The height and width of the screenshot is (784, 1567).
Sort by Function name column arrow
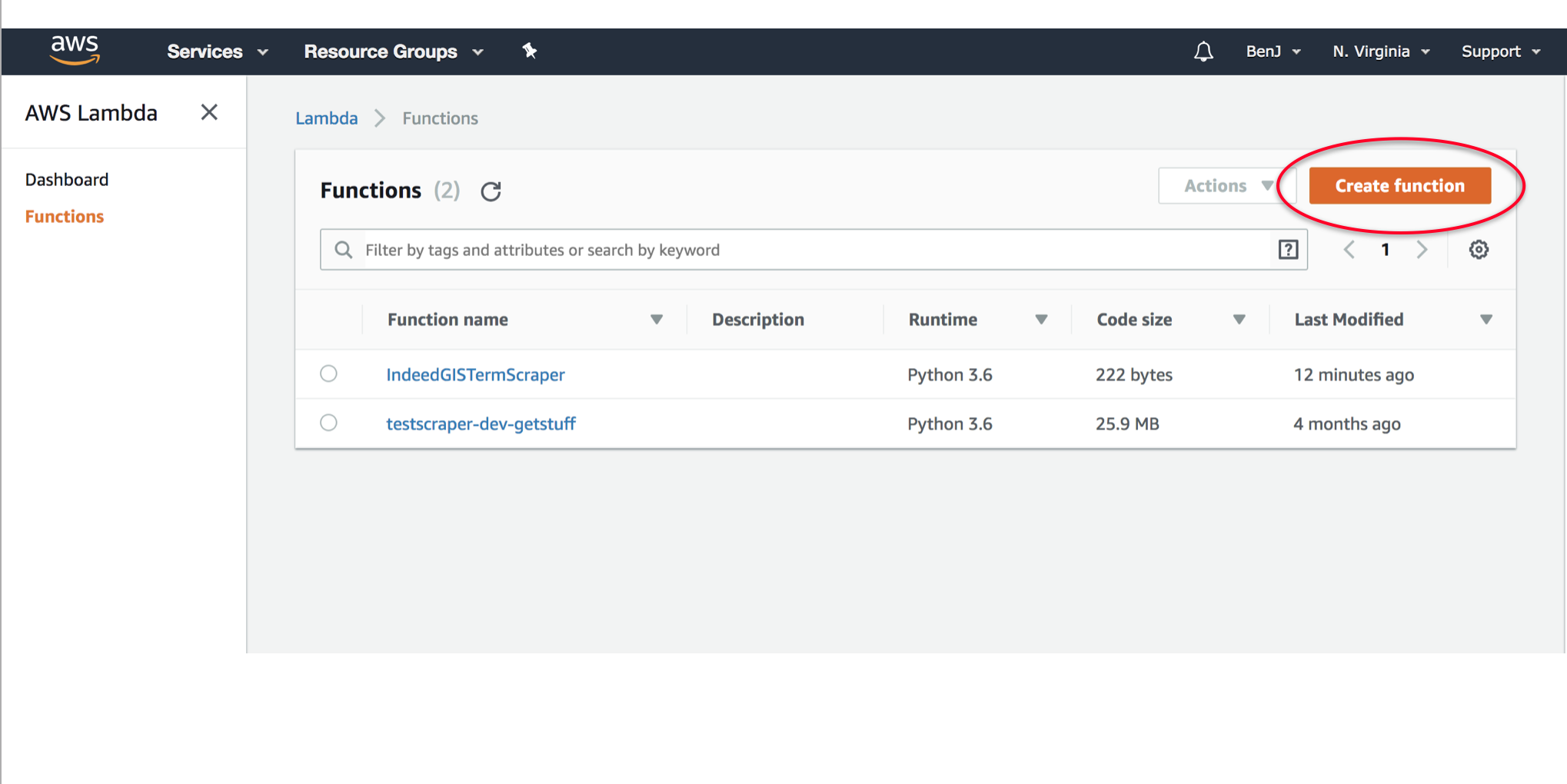657,320
